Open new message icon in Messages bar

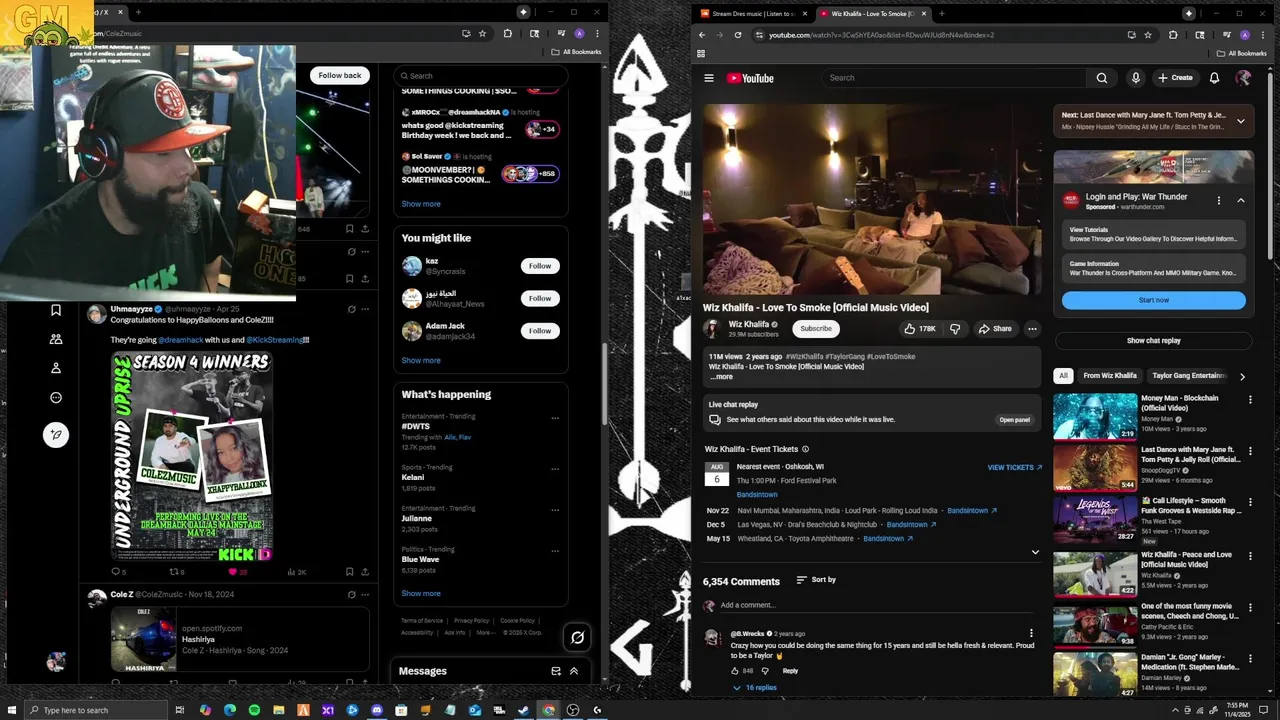556,671
